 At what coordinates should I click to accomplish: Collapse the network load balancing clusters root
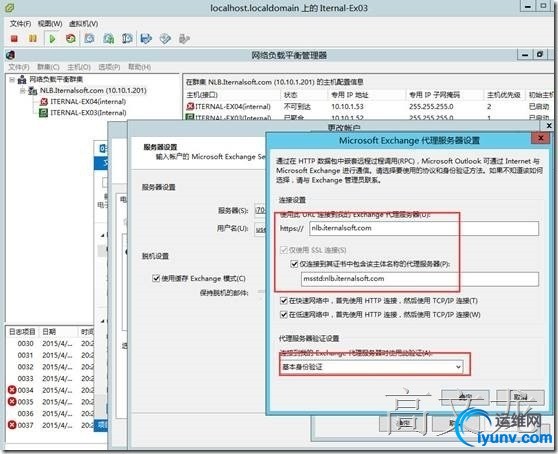pyautogui.click(x=12, y=79)
